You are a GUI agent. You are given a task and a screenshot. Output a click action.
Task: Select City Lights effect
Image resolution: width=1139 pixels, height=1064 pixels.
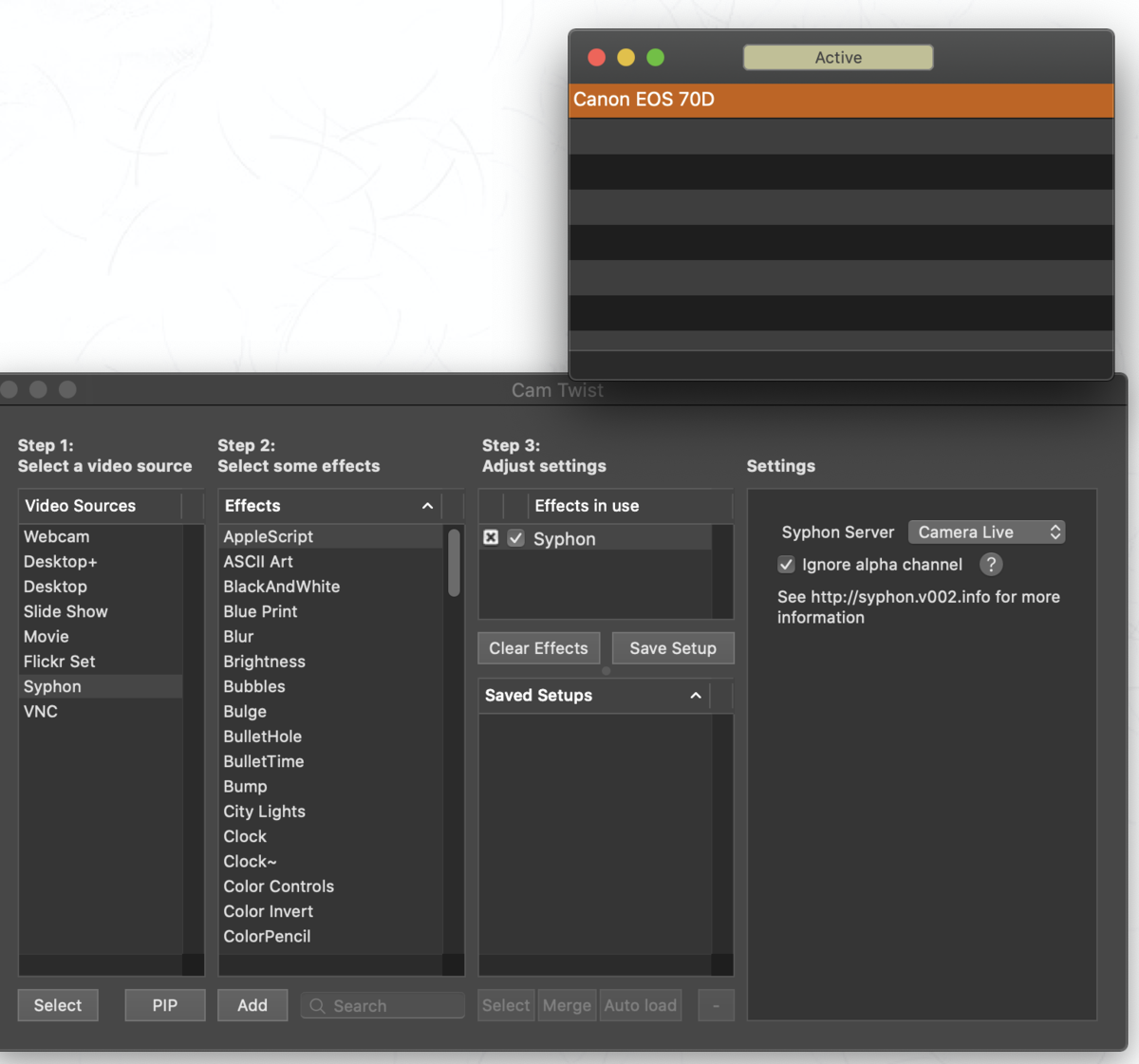coord(330,812)
